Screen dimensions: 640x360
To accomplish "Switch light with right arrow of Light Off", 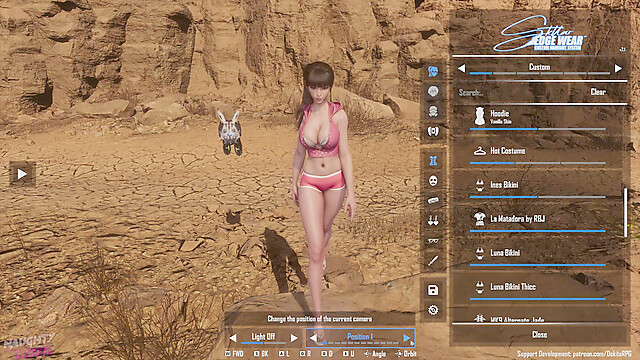I will tap(294, 338).
